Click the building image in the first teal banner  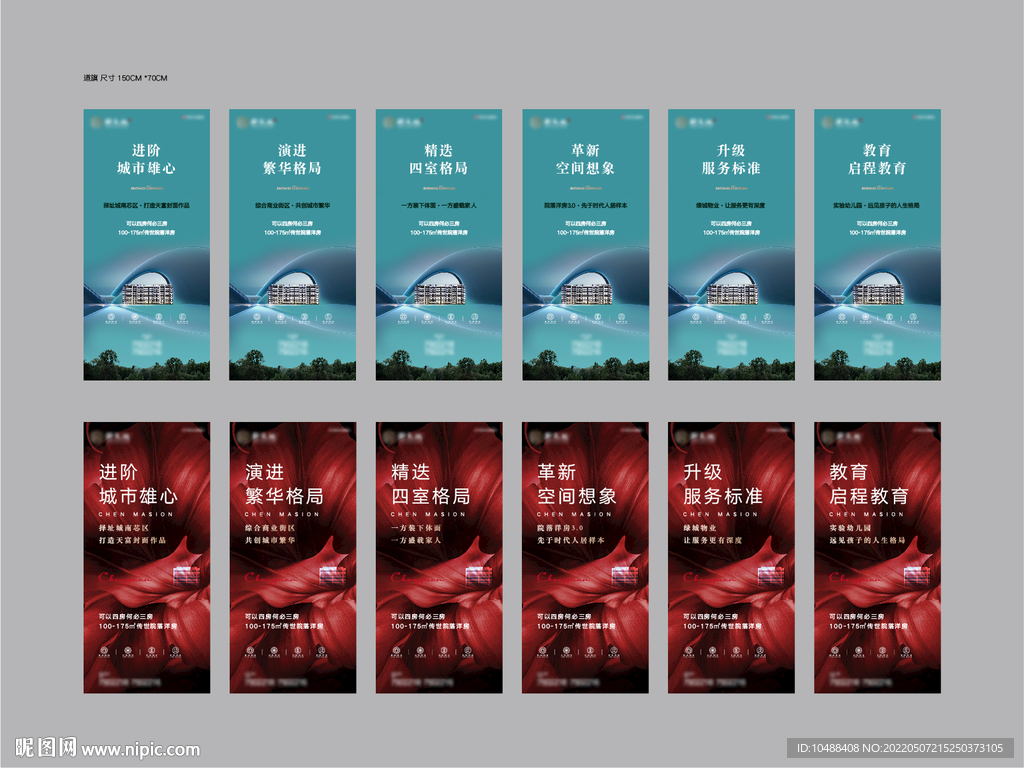(x=146, y=293)
